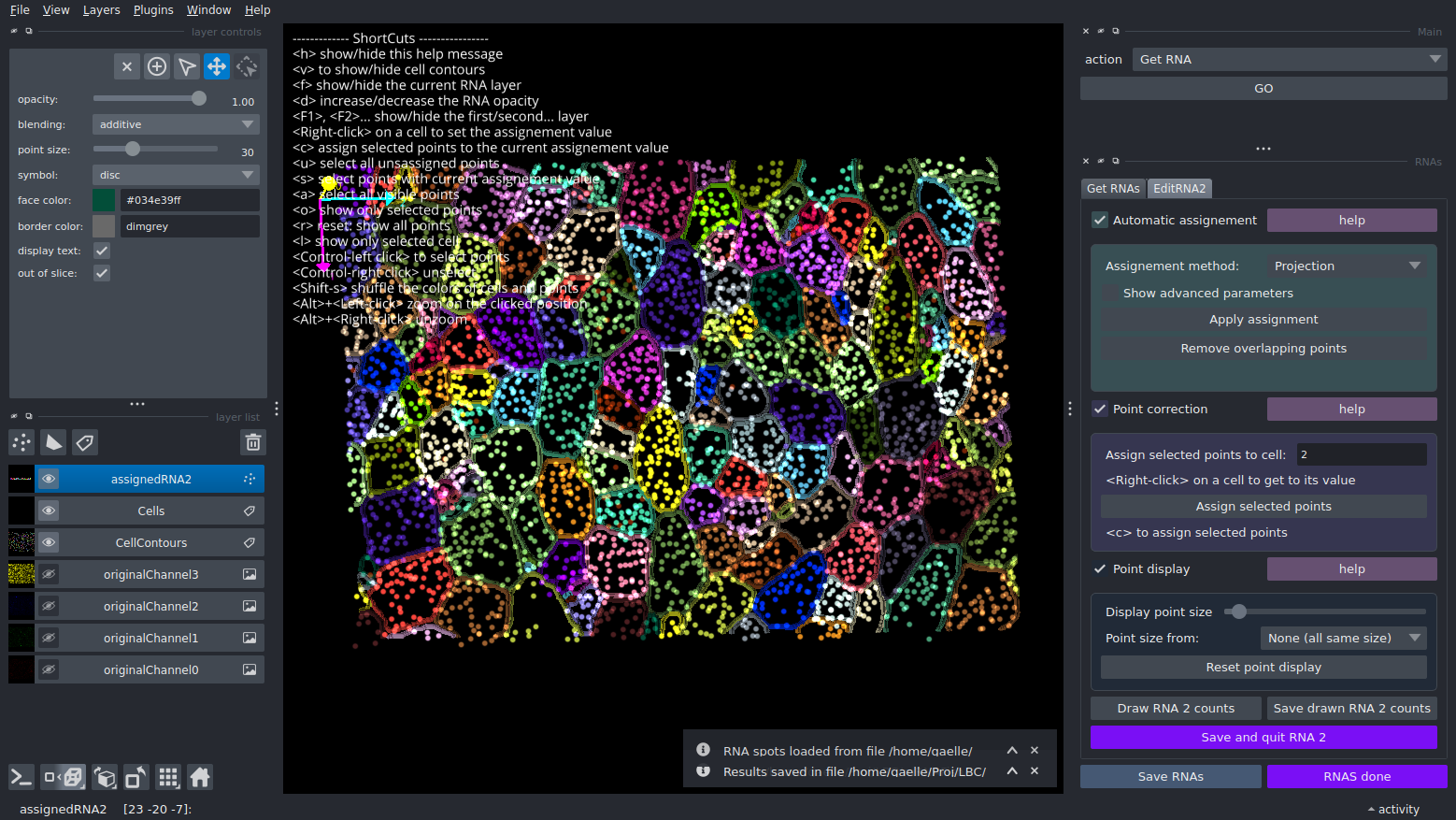The height and width of the screenshot is (820, 1456).
Task: Expand the Results saved notification
Action: click(1012, 770)
